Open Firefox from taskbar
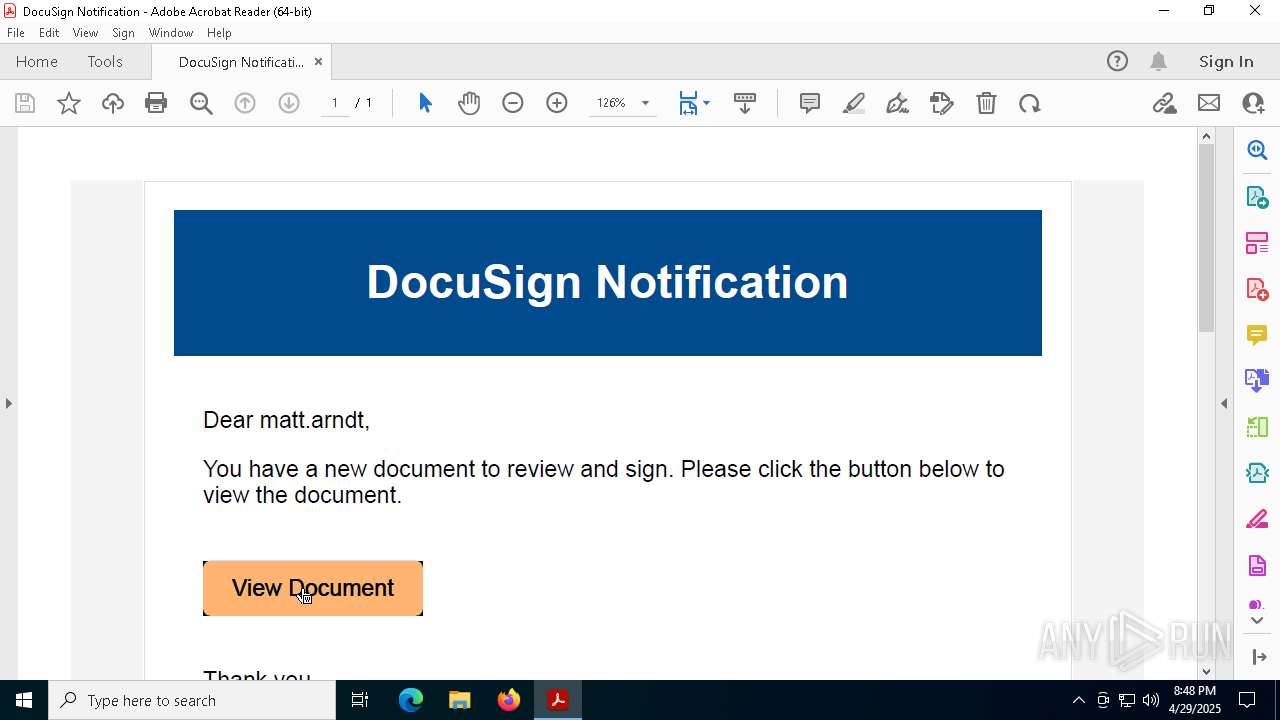 click(509, 700)
